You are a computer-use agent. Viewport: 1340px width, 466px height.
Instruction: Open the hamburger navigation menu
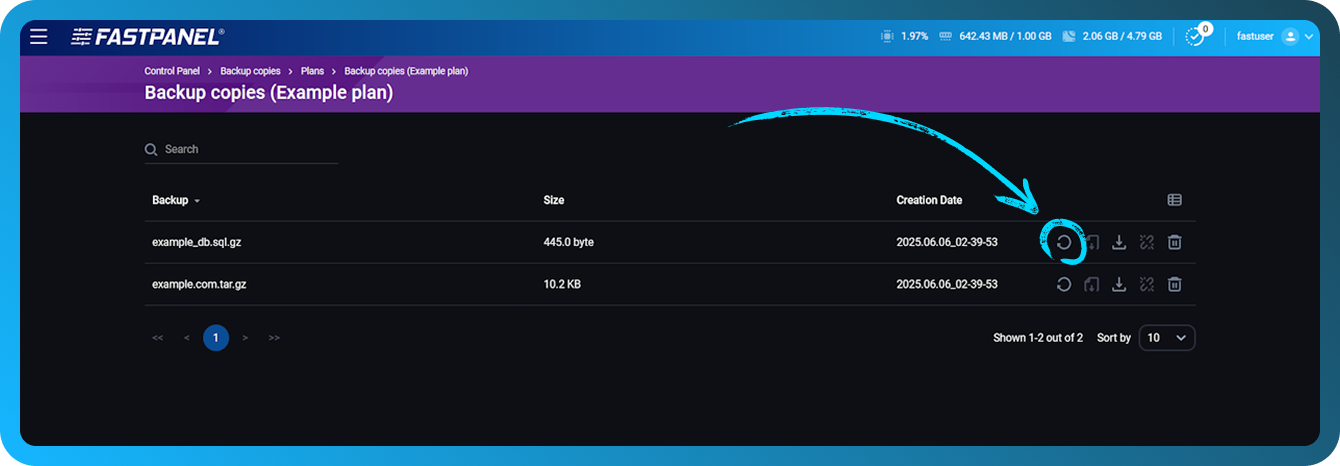click(39, 37)
